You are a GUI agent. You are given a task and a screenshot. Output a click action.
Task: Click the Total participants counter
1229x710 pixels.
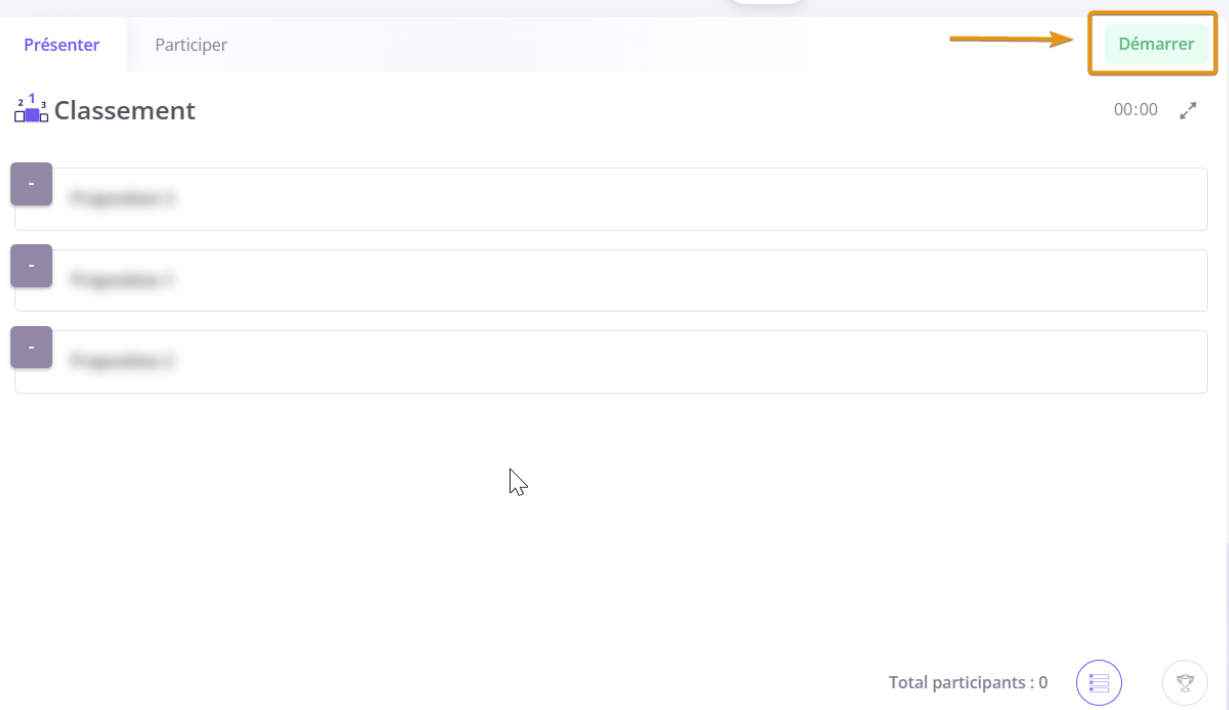pyautogui.click(x=968, y=683)
